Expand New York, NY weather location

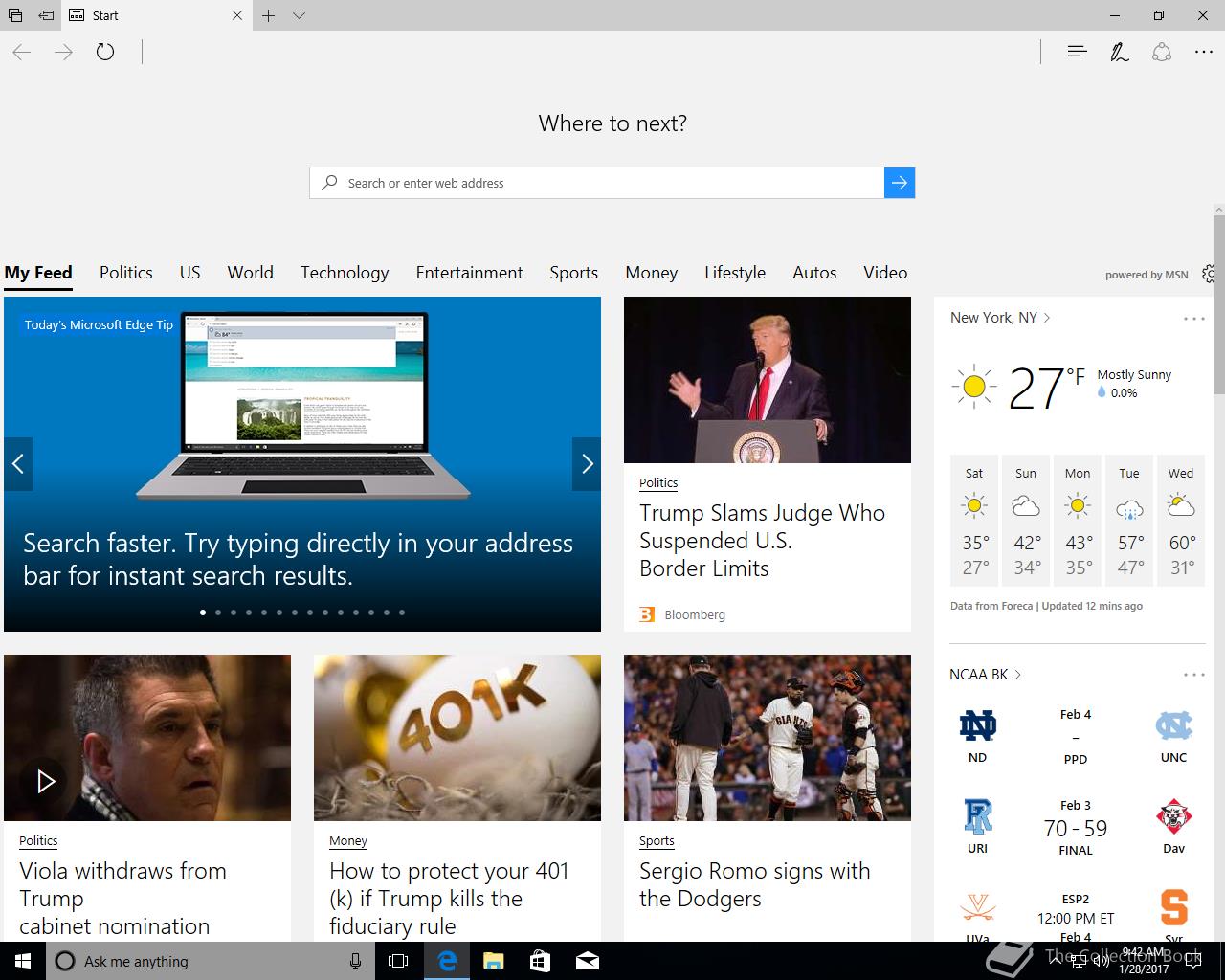click(x=1000, y=318)
